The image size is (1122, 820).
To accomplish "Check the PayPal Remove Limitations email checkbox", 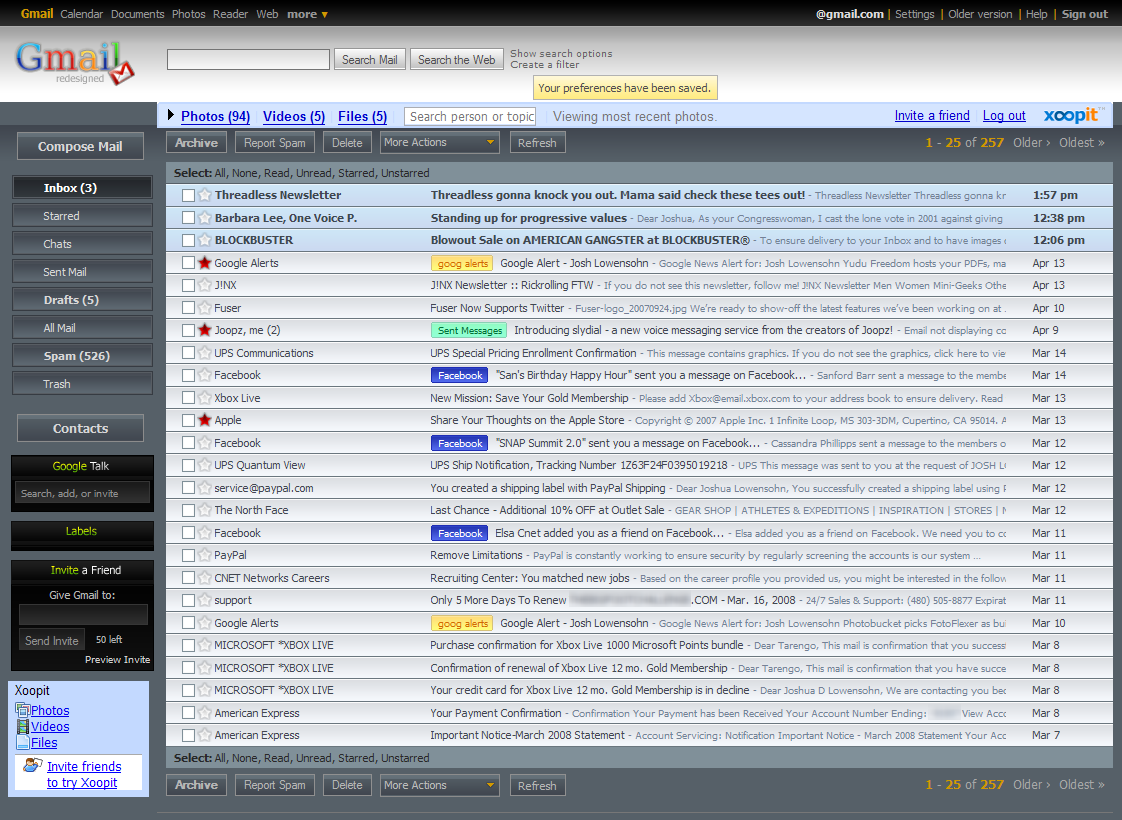I will (188, 555).
